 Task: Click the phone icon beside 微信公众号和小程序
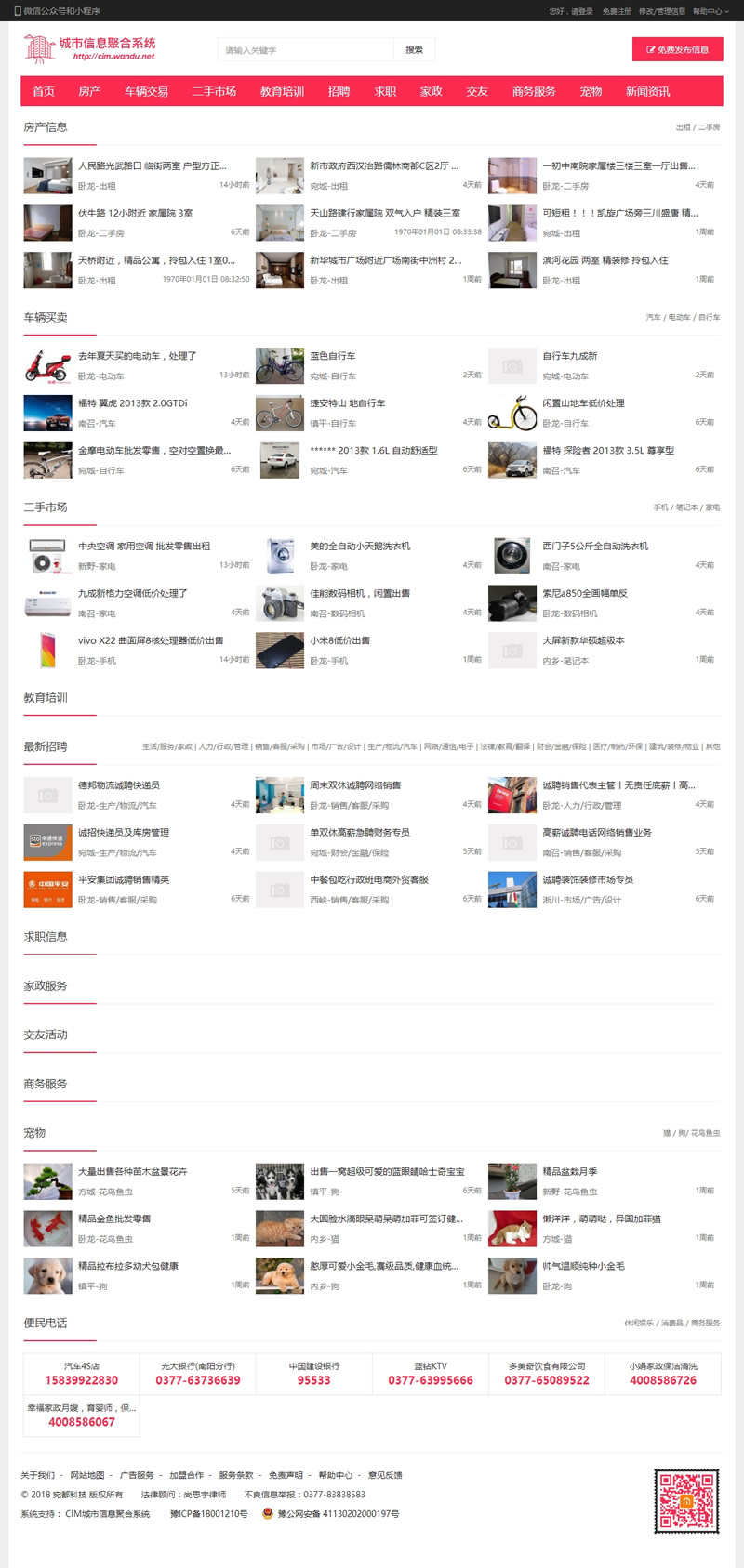(x=17, y=11)
